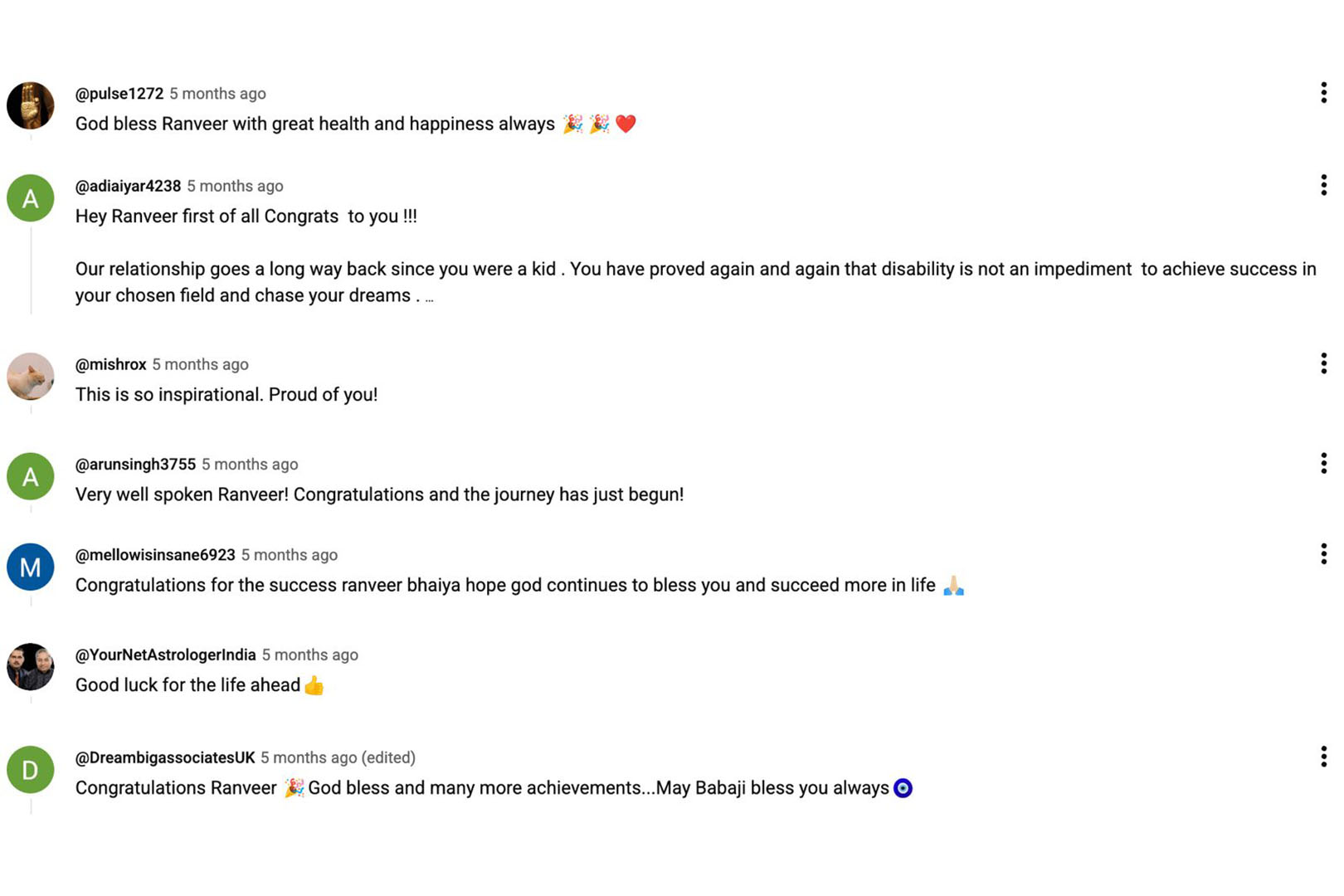Open @pulse1272 channel username link
Image resolution: width=1344 pixels, height=896 pixels.
(119, 94)
